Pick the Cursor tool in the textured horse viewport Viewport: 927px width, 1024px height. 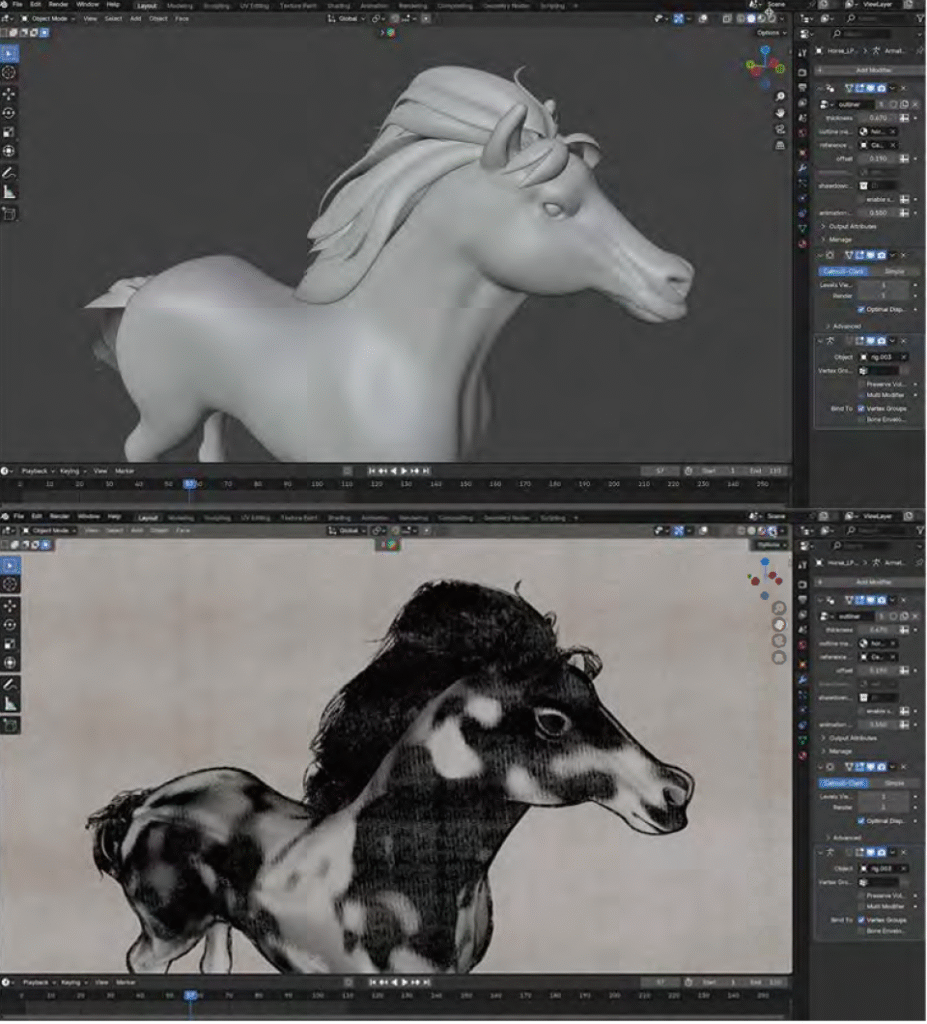point(9,584)
